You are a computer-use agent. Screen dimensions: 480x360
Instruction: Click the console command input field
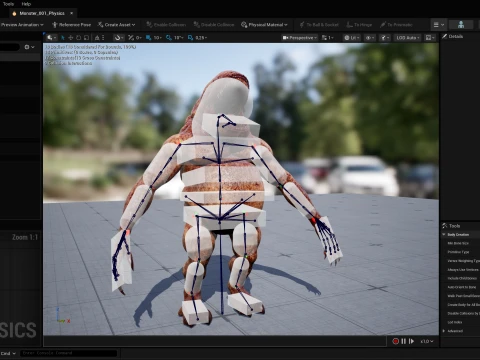click(x=69, y=353)
